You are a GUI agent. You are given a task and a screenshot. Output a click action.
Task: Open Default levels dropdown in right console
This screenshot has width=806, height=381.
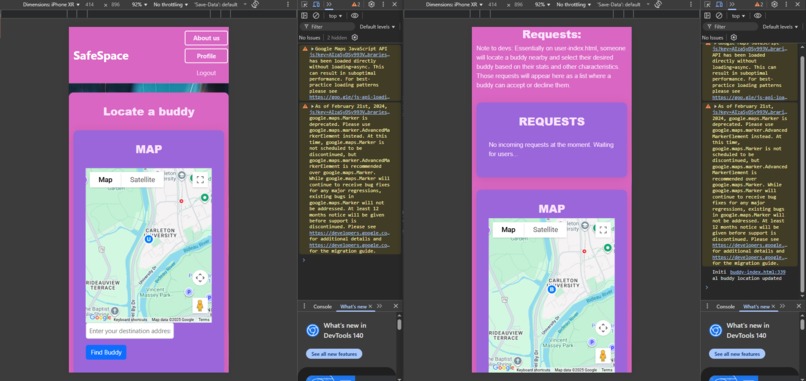click(780, 27)
